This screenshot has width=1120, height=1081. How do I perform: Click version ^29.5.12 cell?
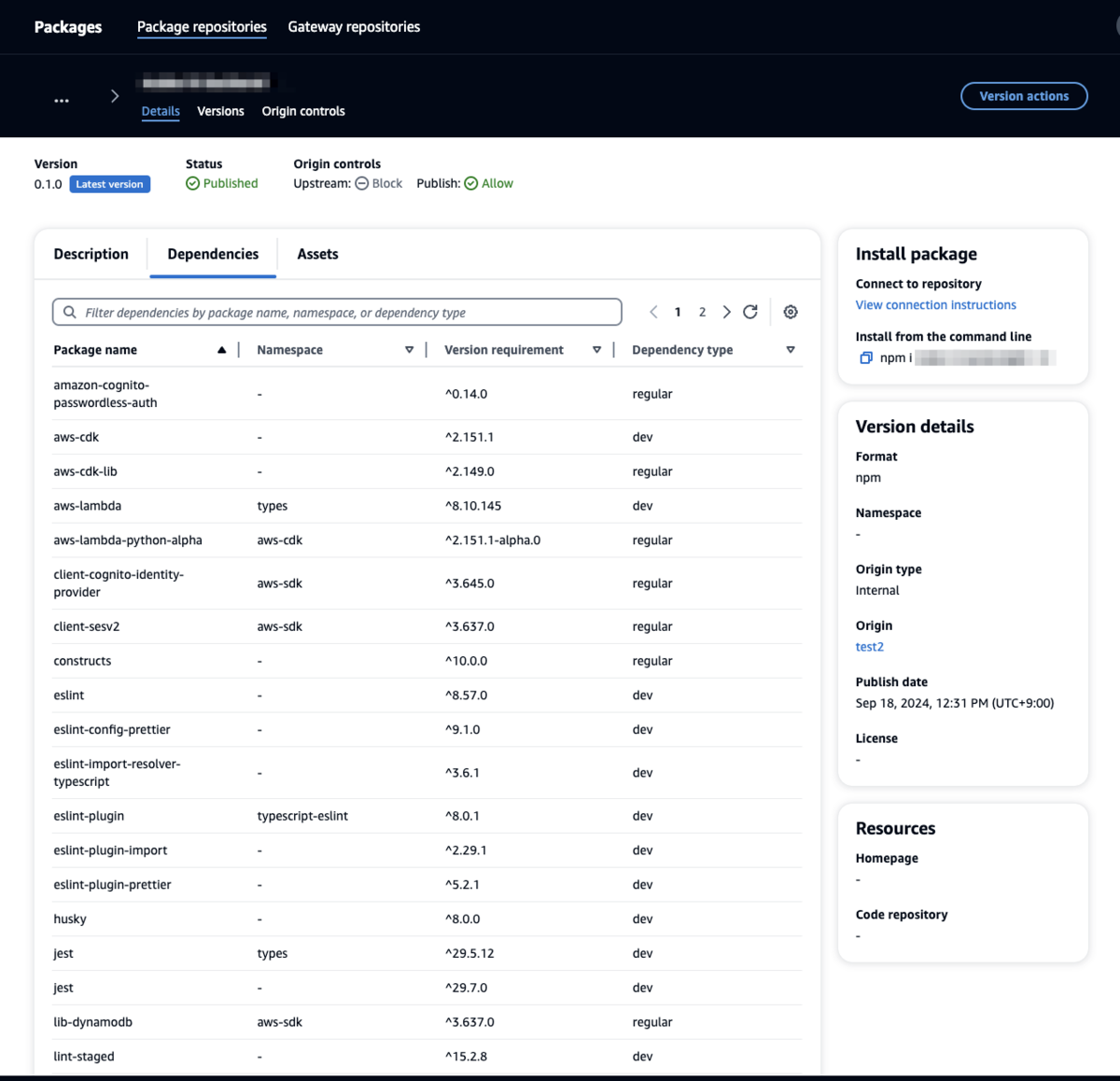click(469, 953)
